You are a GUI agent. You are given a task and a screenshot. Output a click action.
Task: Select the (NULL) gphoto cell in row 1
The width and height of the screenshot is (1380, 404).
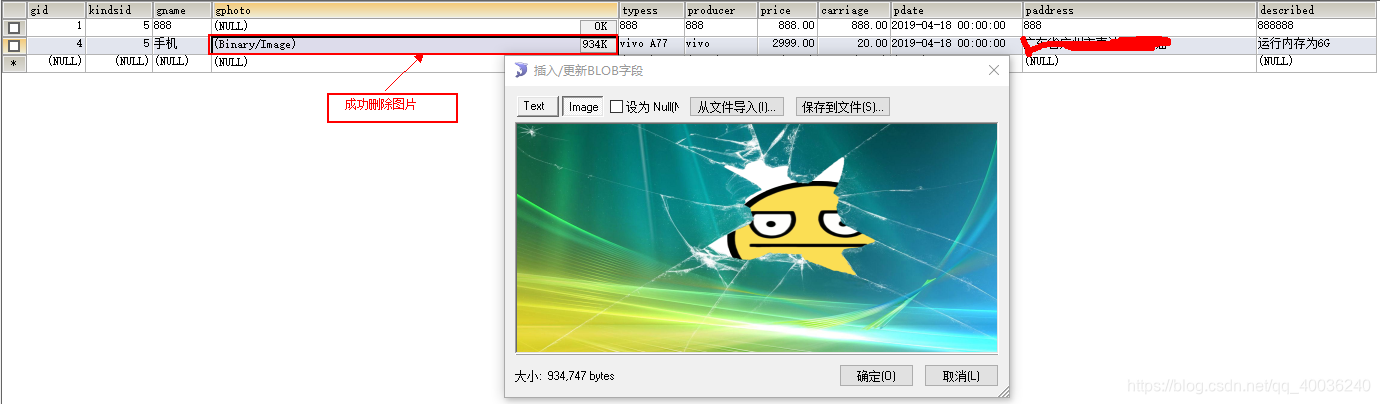point(396,27)
